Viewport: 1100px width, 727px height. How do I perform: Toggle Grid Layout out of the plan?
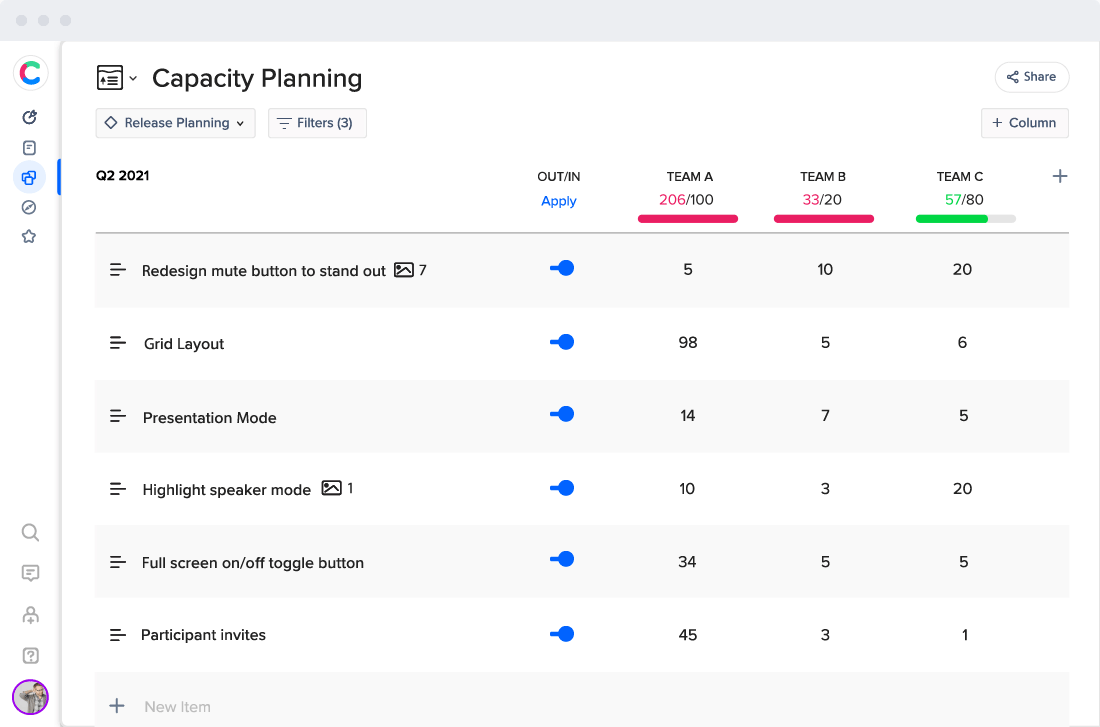coord(562,342)
